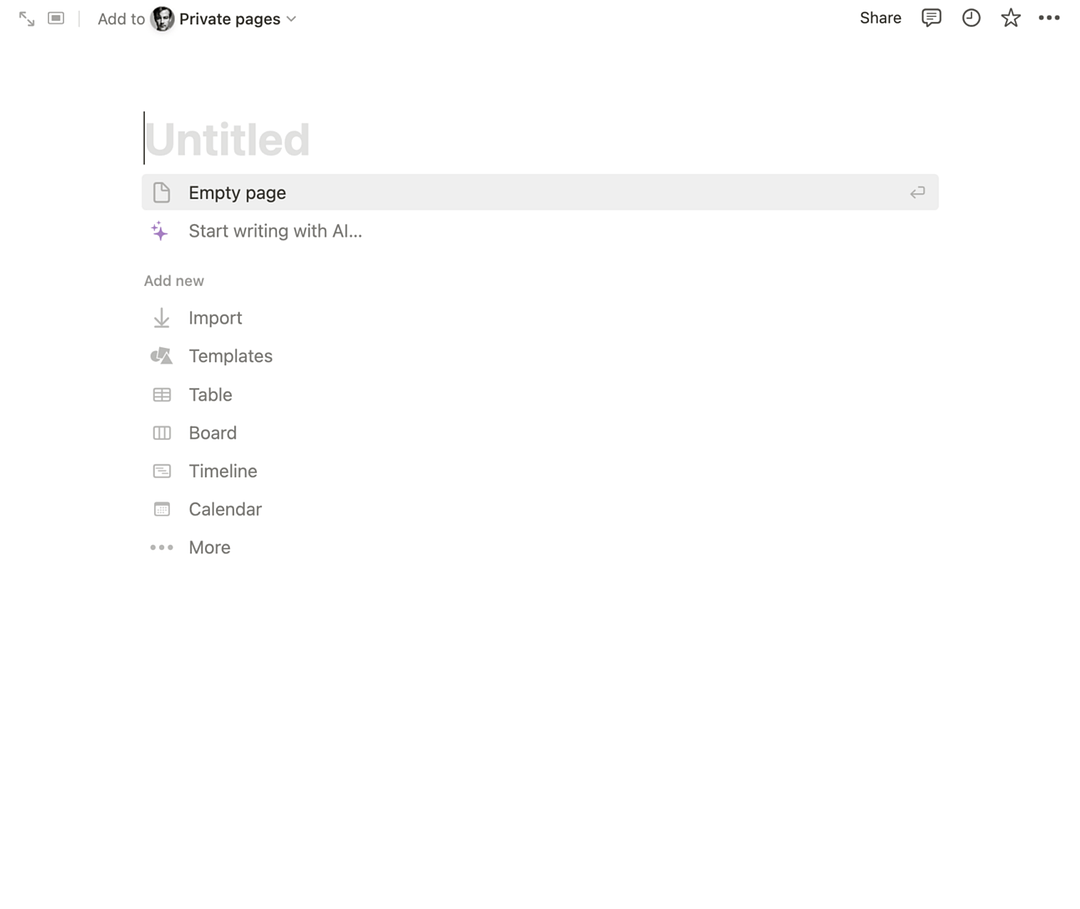The height and width of the screenshot is (909, 1080).
Task: Click Start writing with AI
Action: coord(275,232)
